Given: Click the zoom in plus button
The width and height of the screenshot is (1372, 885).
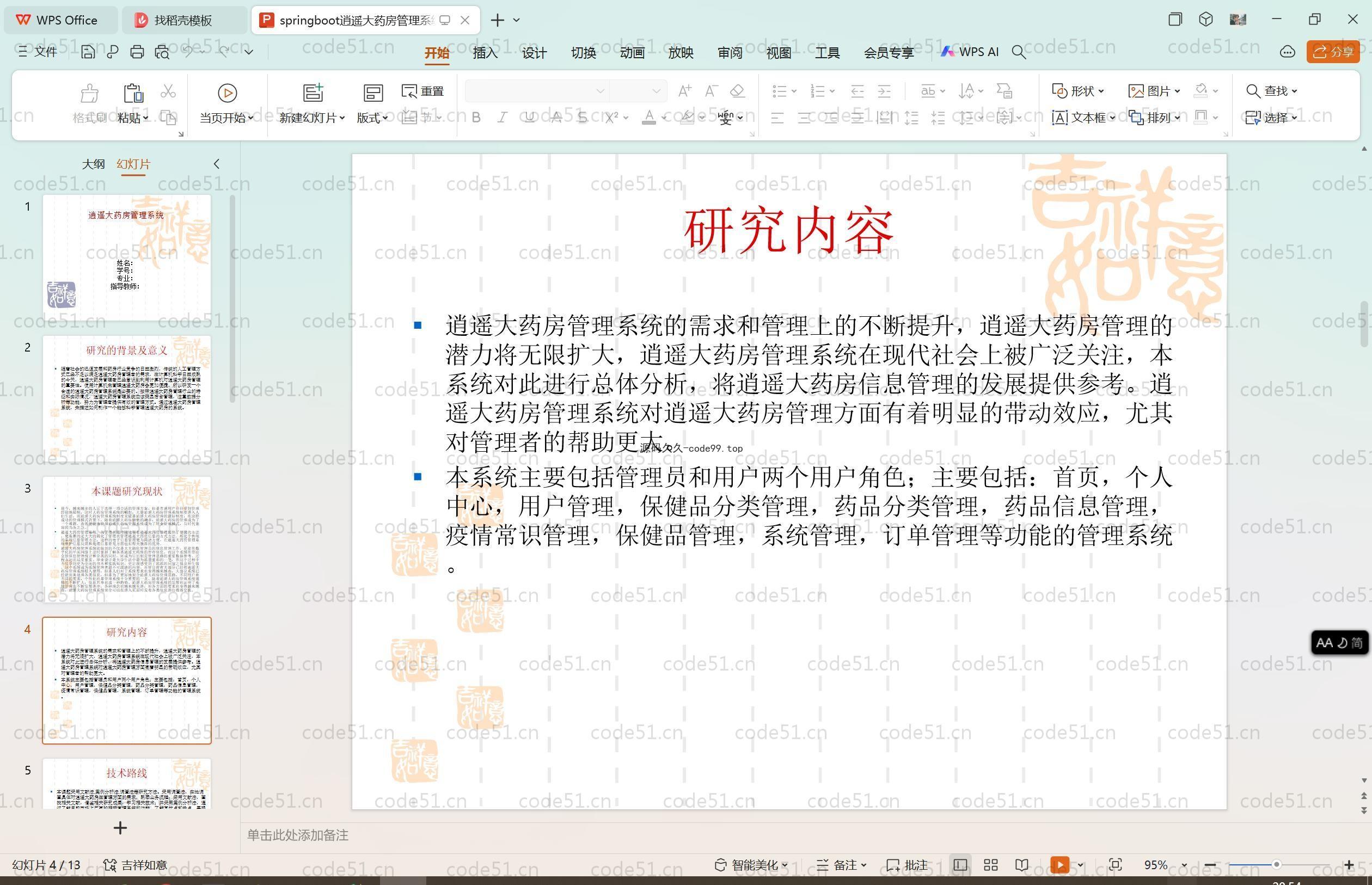Looking at the screenshot, I should (1349, 865).
